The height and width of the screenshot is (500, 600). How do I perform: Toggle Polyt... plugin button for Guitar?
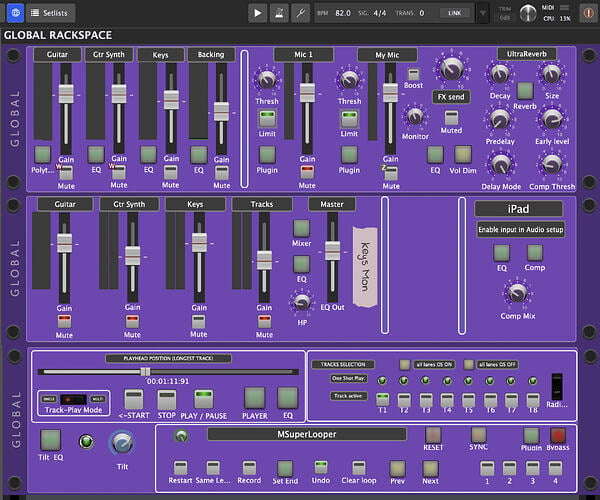[x=42, y=155]
